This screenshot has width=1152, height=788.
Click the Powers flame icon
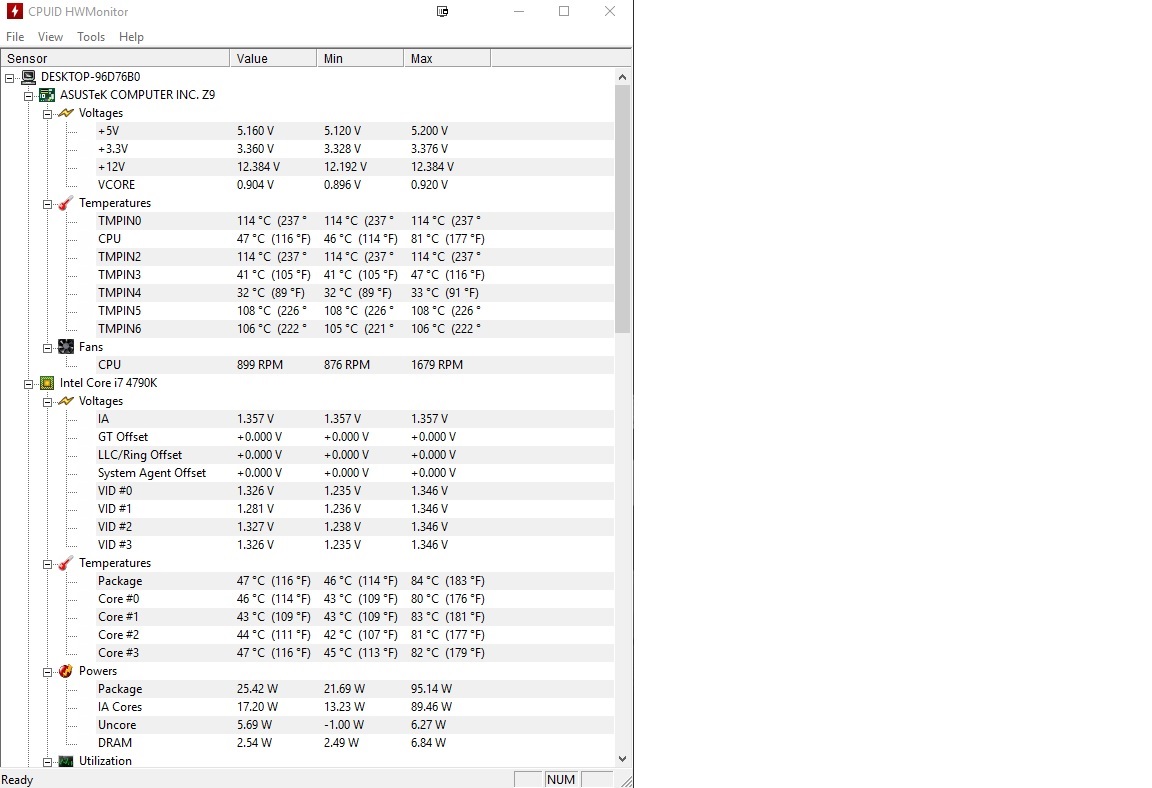[x=66, y=670]
